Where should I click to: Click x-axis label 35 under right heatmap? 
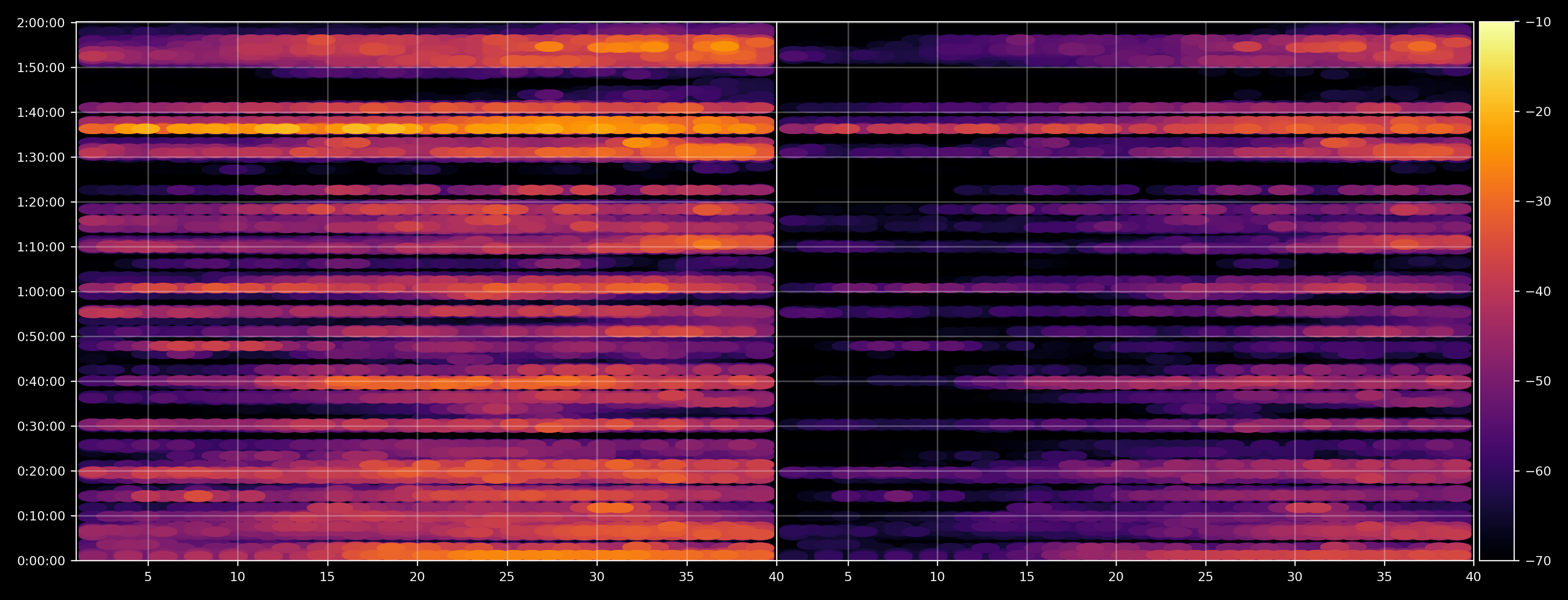[1384, 577]
